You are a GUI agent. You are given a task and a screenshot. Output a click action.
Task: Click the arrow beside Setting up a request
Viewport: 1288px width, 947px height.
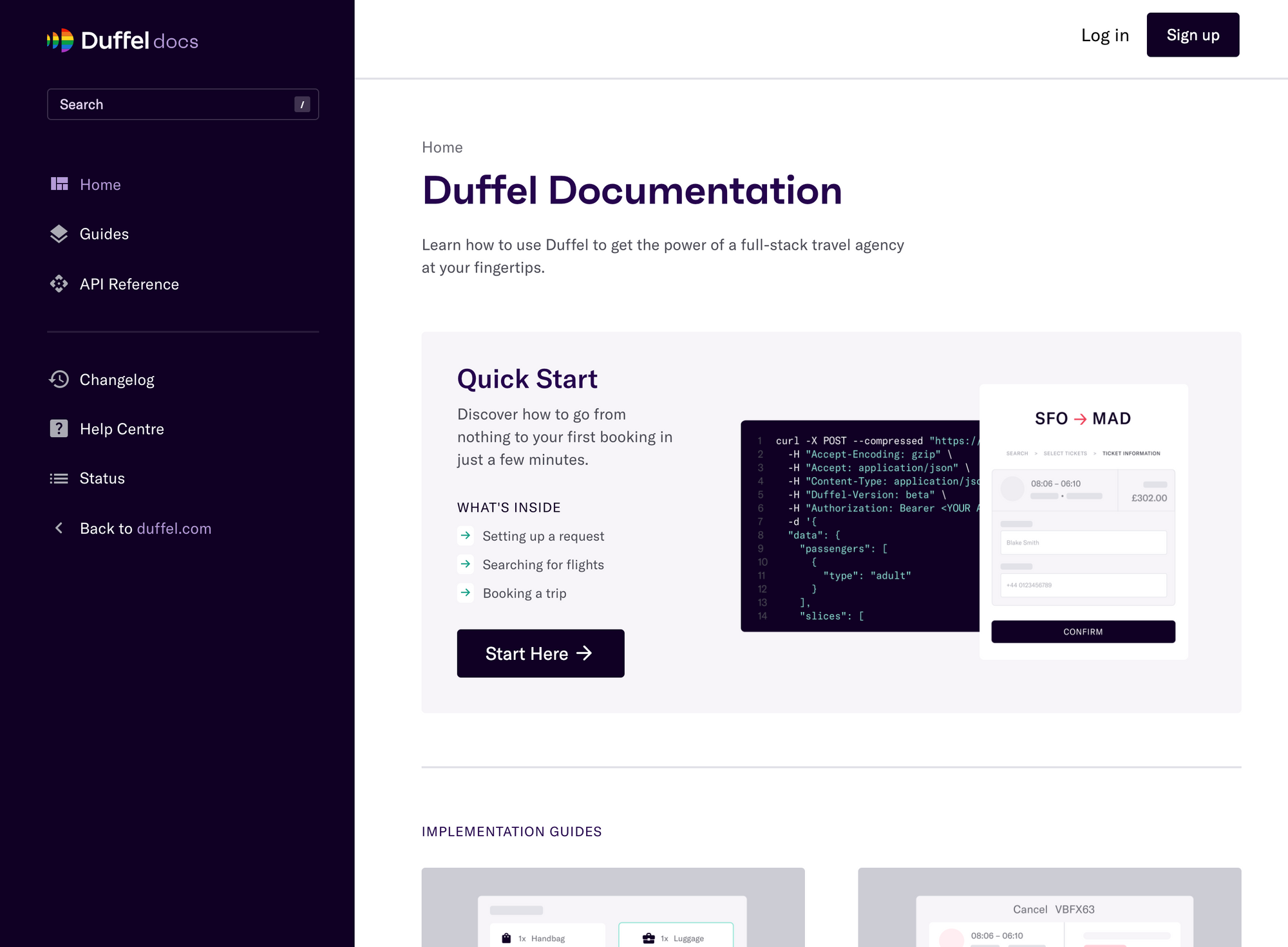[466, 536]
